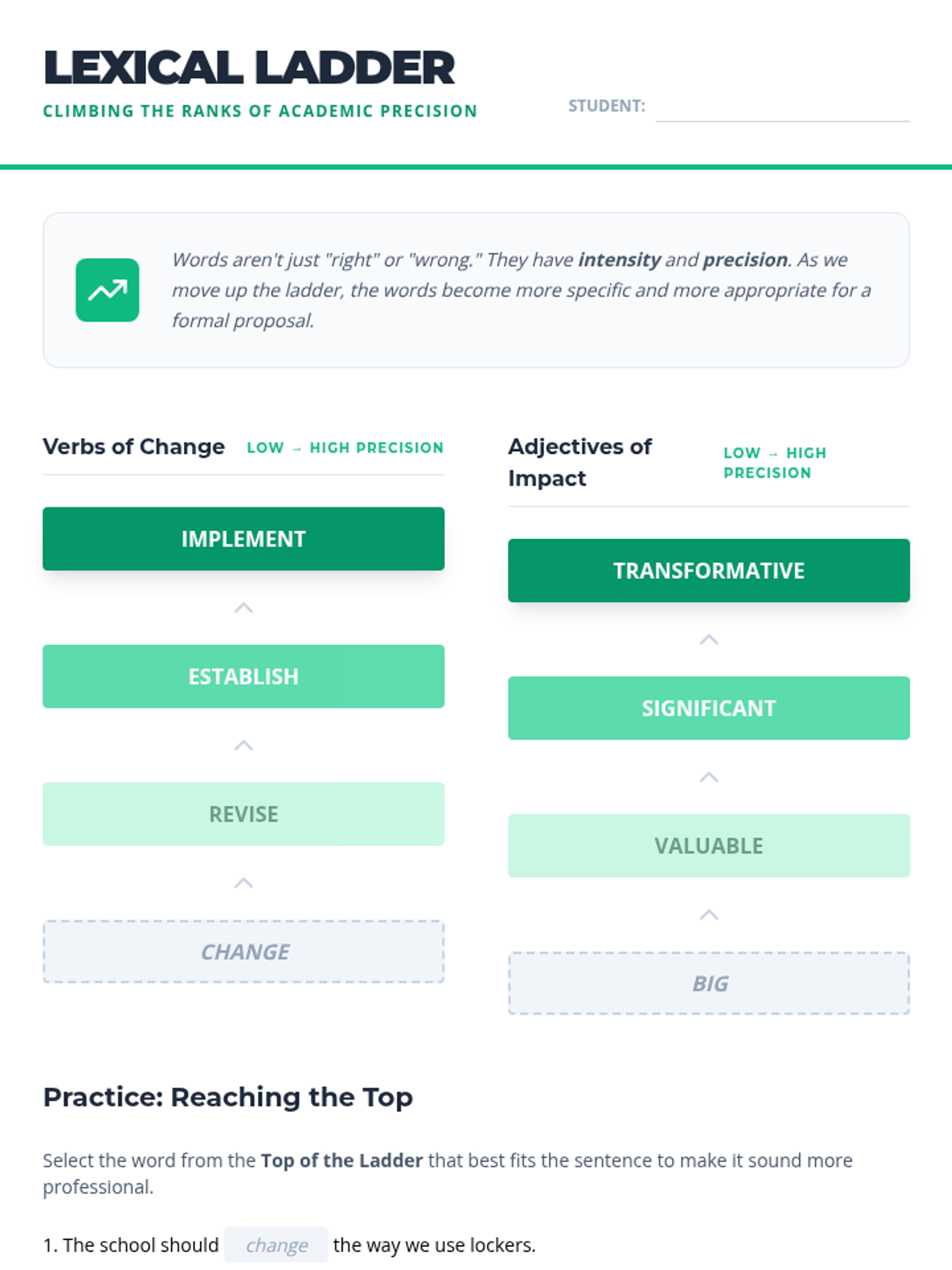Click the Adjectives of Impact heading

coord(579,462)
